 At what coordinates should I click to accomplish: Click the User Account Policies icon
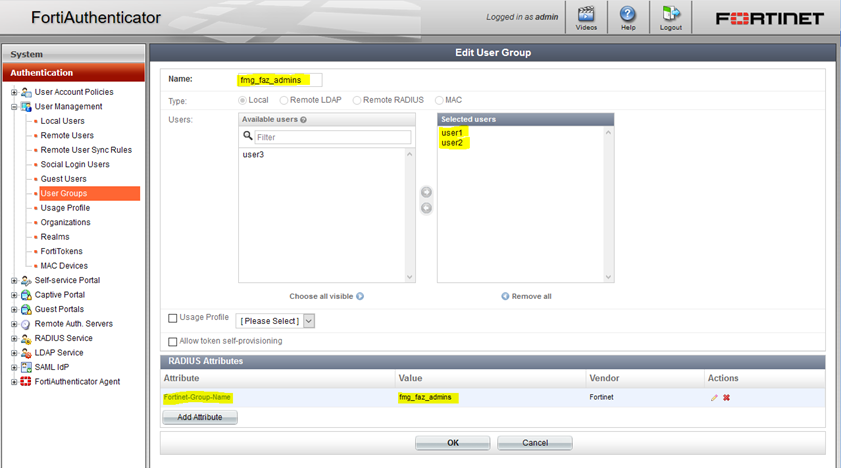click(26, 92)
